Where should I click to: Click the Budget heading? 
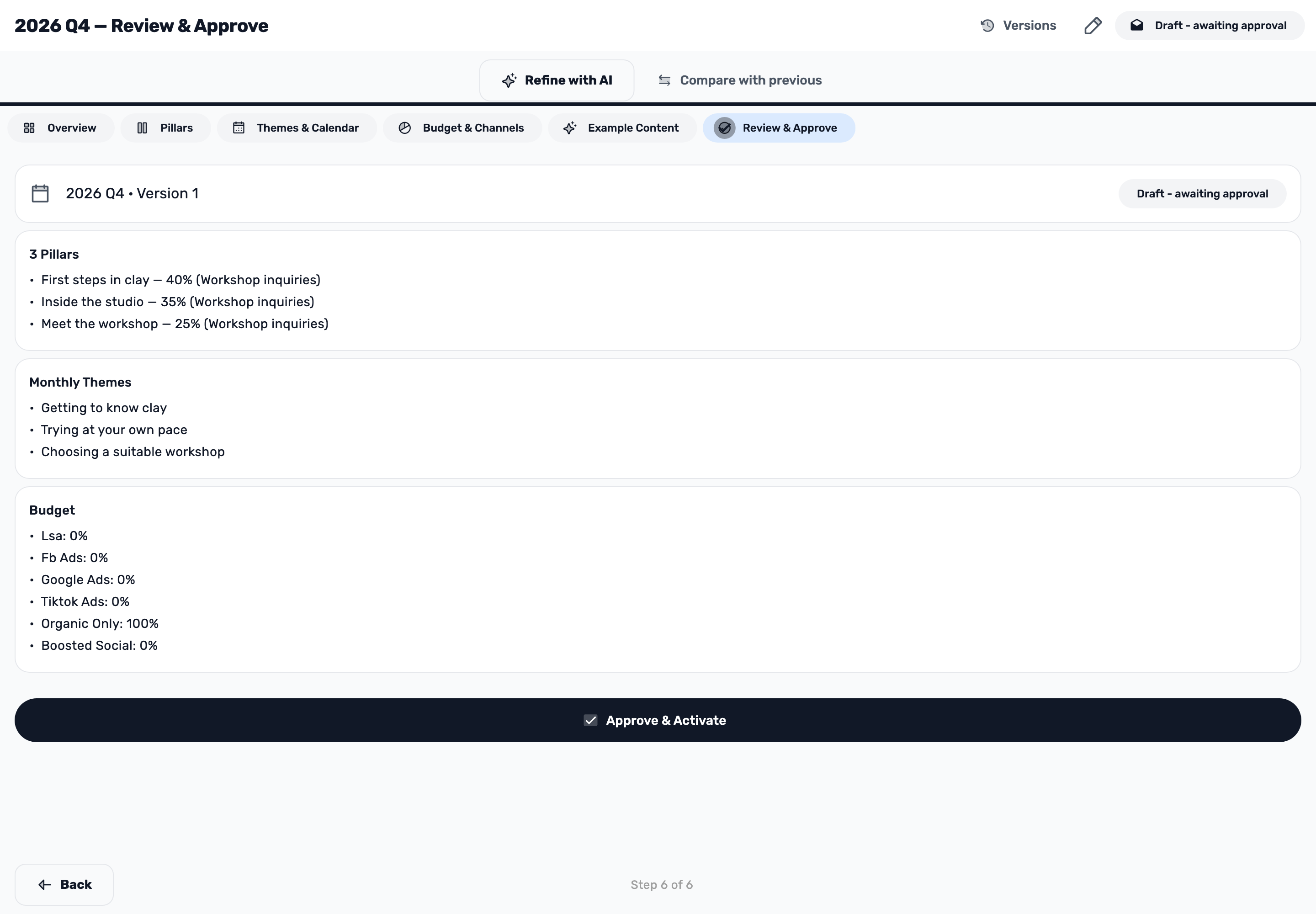(x=52, y=510)
